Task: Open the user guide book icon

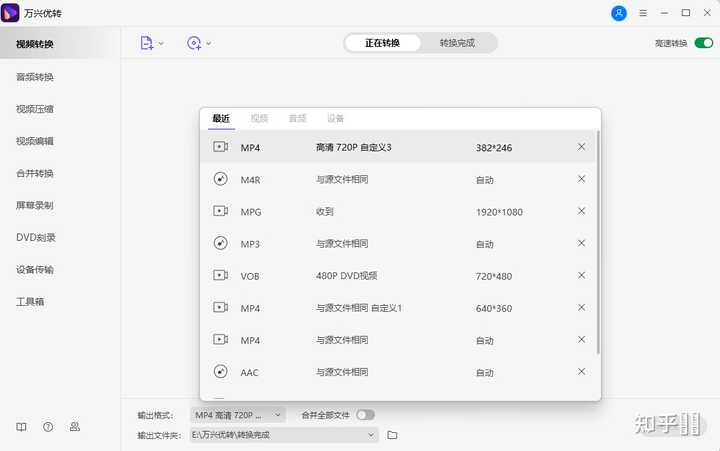Action: (21, 427)
